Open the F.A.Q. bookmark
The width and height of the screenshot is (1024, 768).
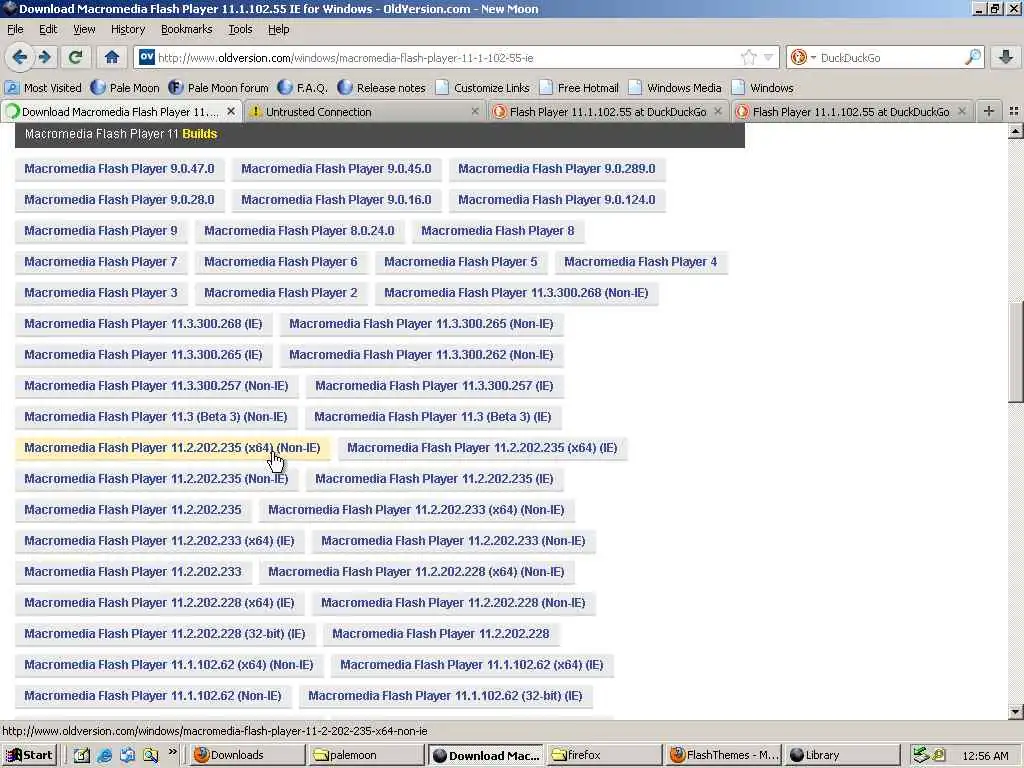pyautogui.click(x=302, y=88)
